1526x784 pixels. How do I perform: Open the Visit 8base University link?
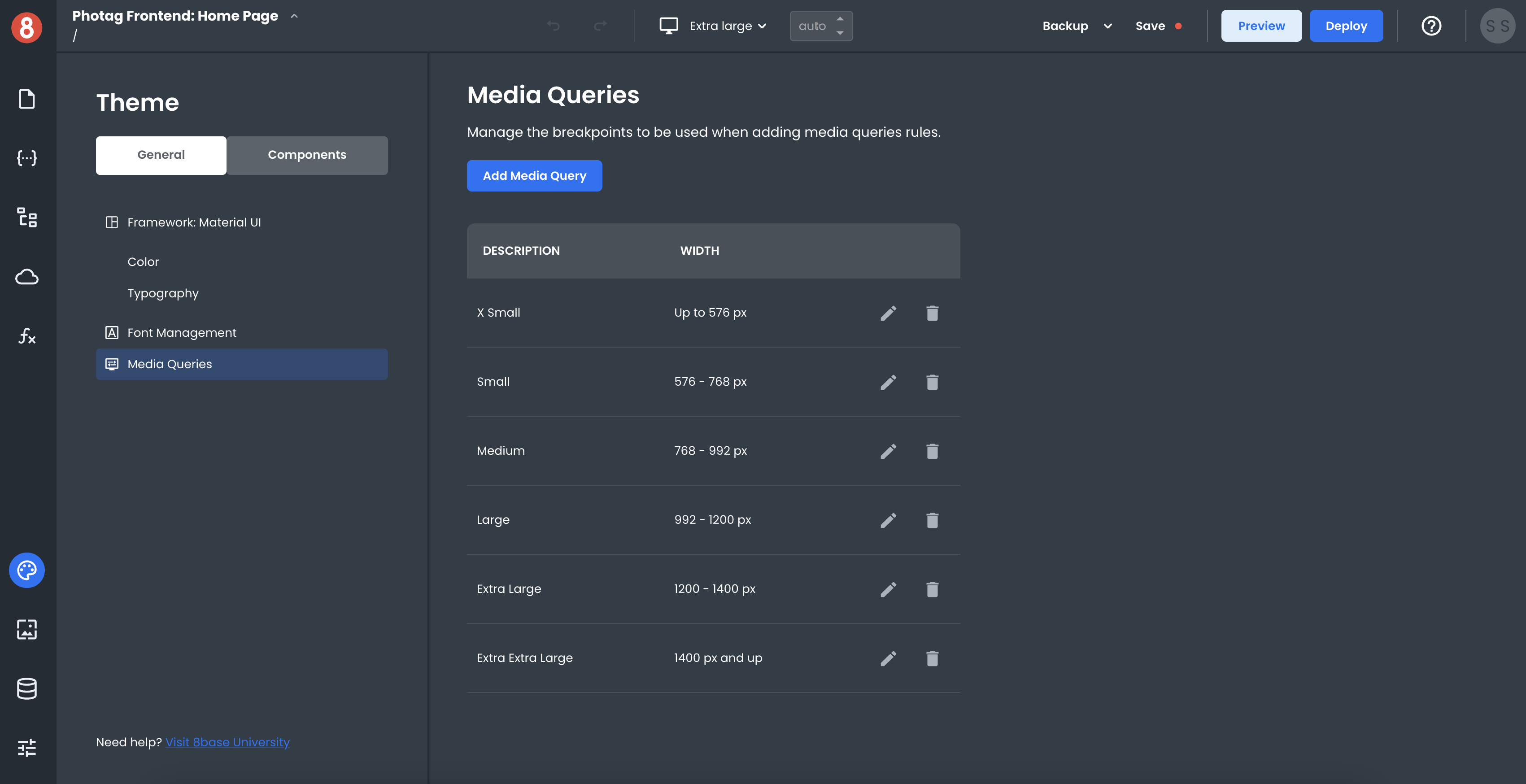point(227,742)
